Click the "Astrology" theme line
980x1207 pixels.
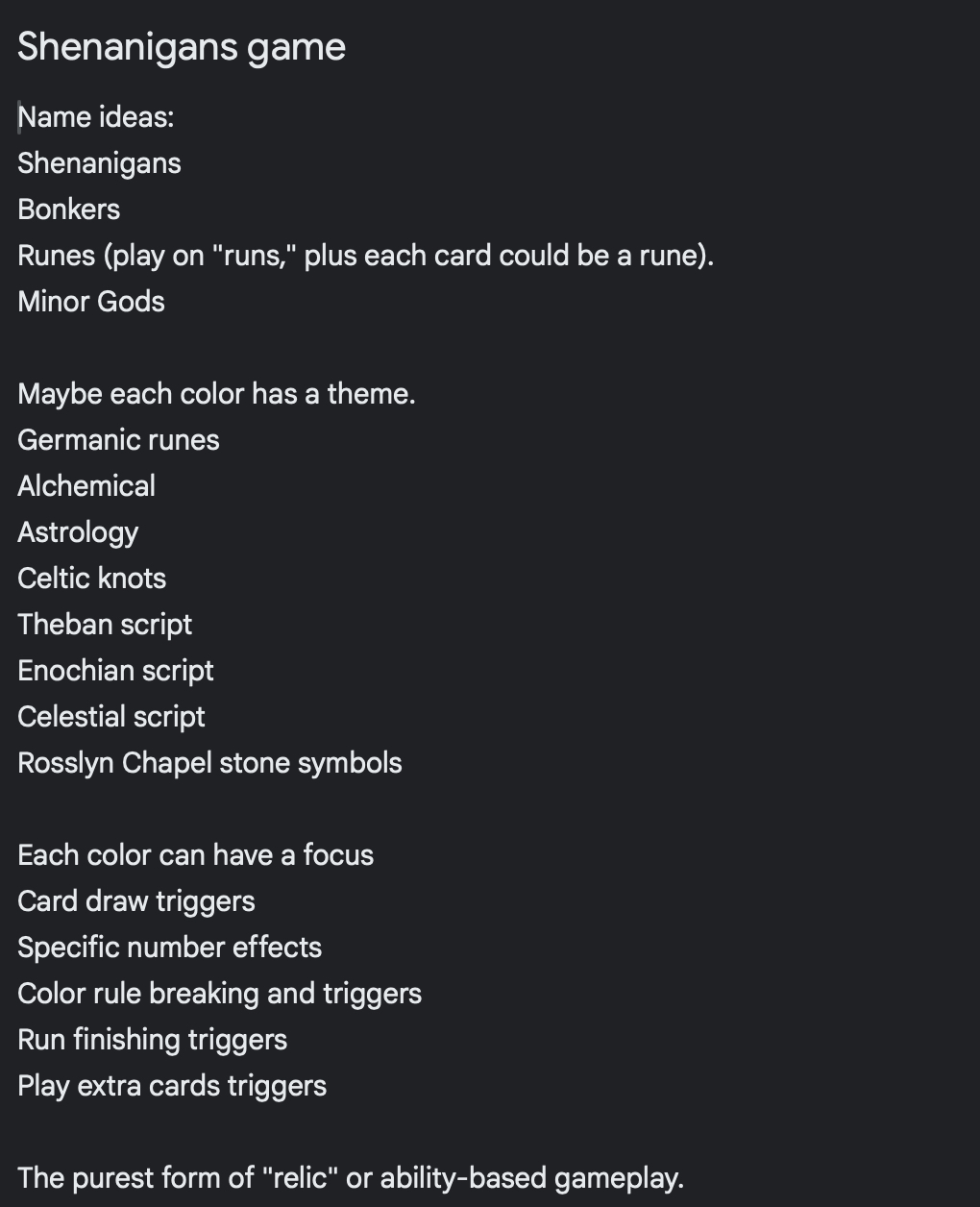[78, 532]
